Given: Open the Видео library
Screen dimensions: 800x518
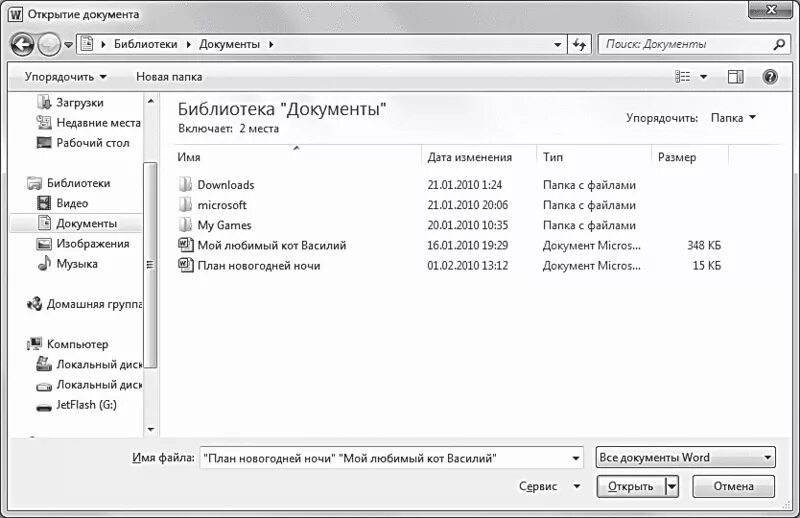Looking at the screenshot, I should [x=63, y=203].
